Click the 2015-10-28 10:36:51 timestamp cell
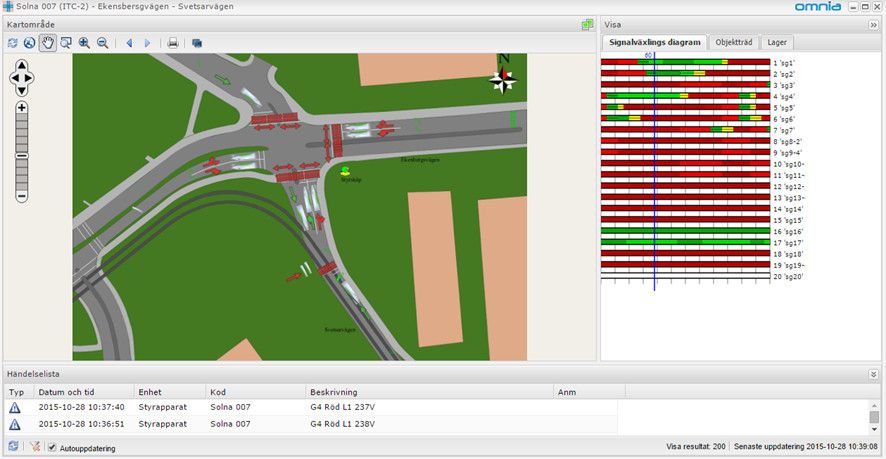The image size is (886, 459). (x=81, y=425)
